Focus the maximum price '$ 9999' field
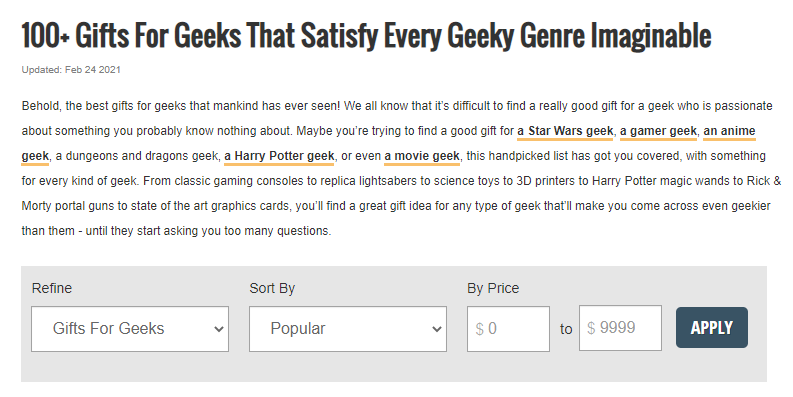Screen dimensions: 793x397 point(621,328)
